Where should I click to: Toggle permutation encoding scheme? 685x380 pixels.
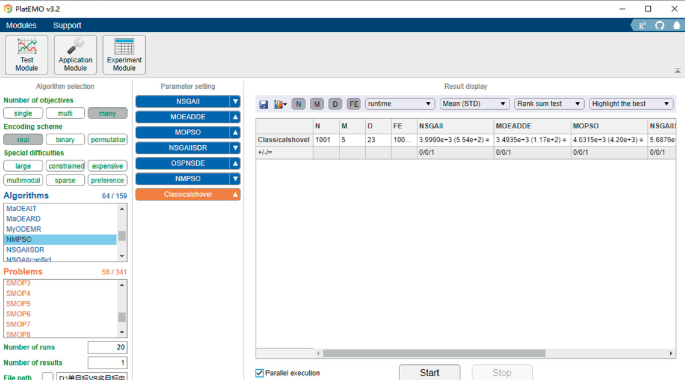(x=107, y=140)
